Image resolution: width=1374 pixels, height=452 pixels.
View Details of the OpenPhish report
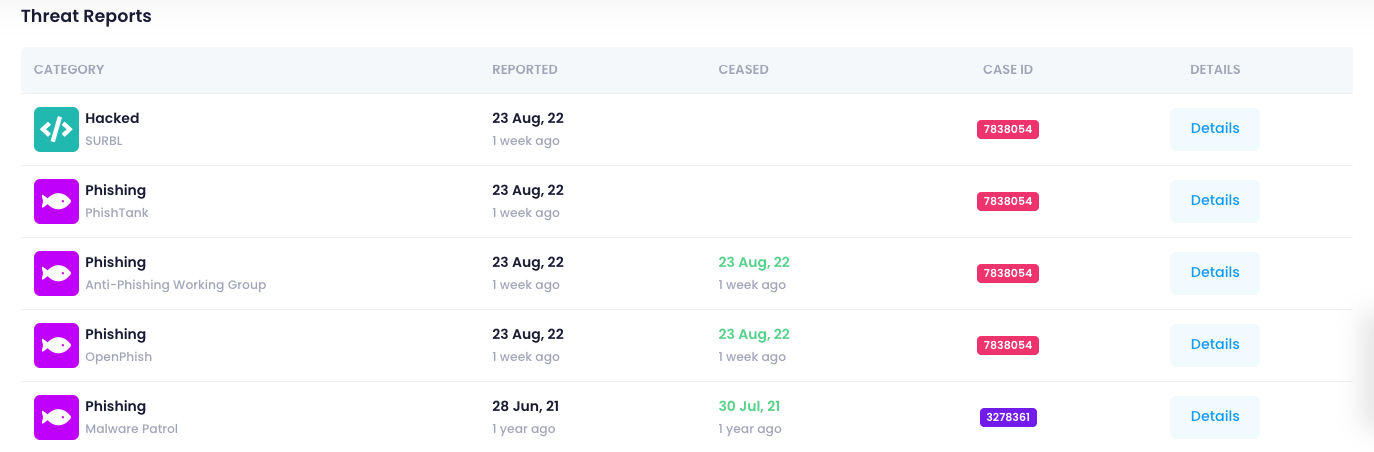(1215, 345)
